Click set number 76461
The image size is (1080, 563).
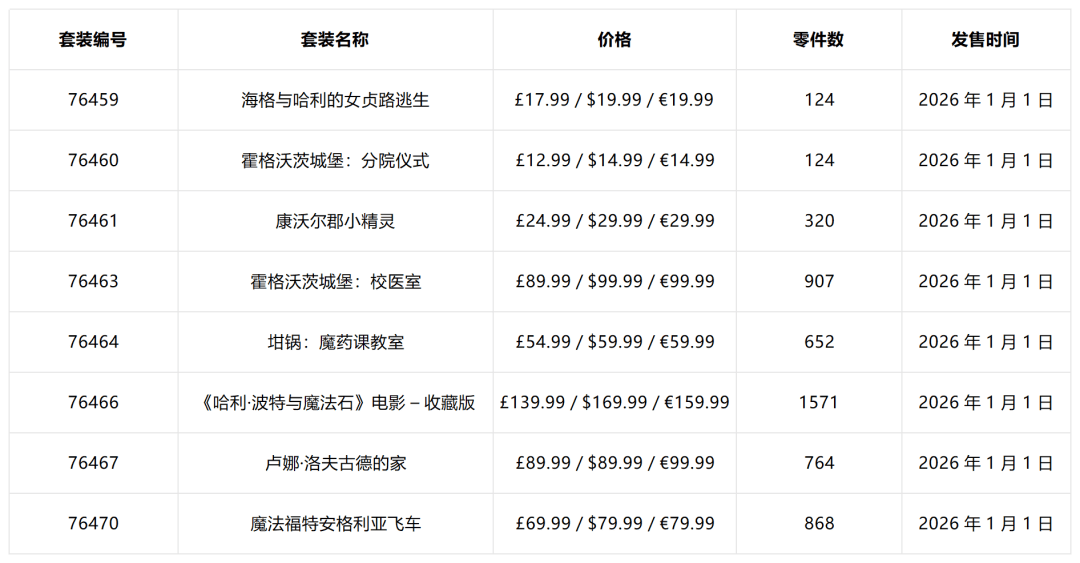click(93, 221)
